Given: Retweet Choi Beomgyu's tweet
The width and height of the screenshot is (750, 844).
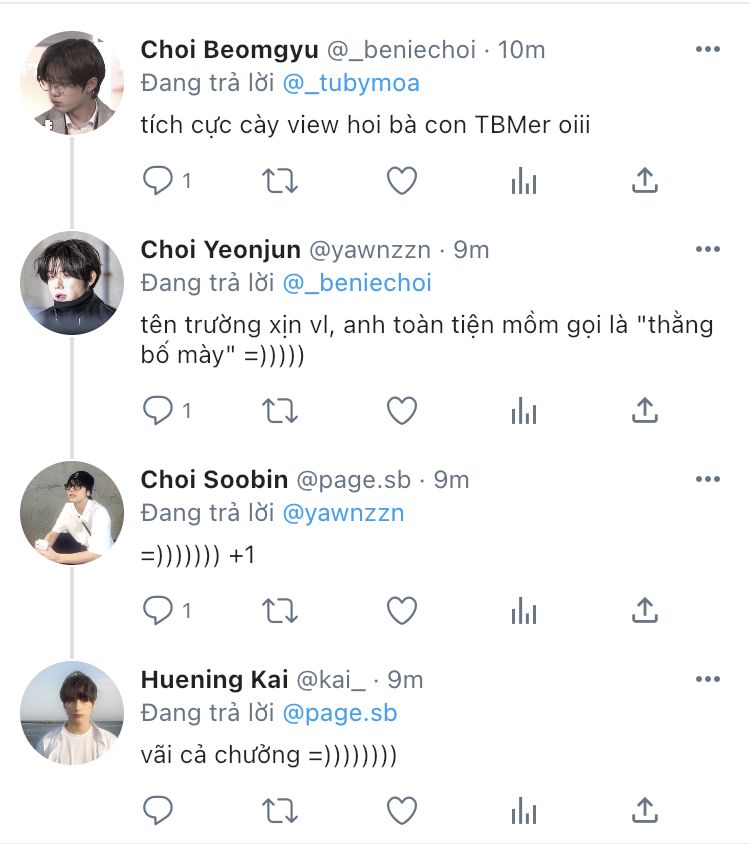Looking at the screenshot, I should pos(279,180).
